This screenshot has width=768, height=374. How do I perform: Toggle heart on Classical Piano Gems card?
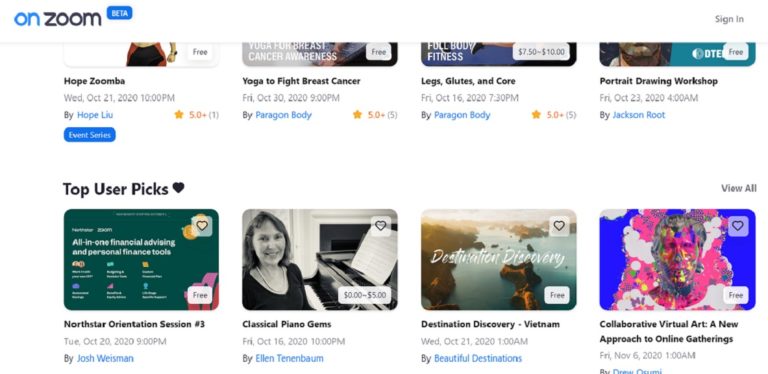pyautogui.click(x=381, y=226)
